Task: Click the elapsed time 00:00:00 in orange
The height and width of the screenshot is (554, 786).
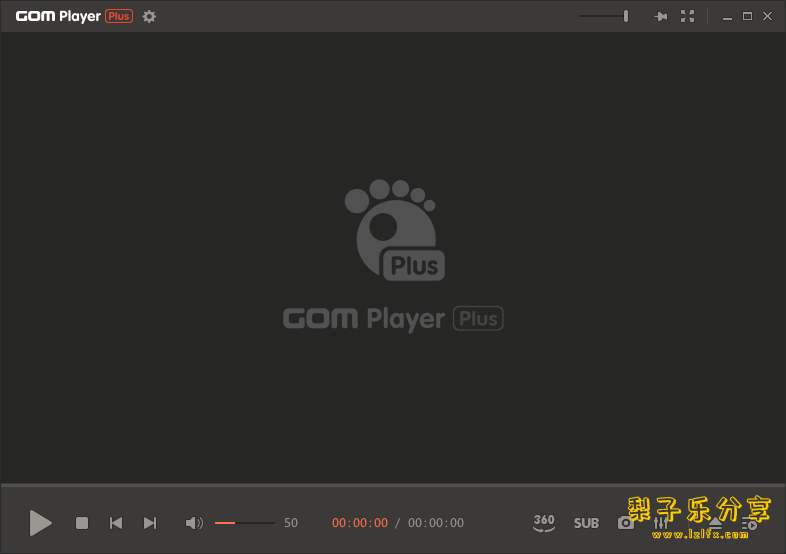Action: [x=360, y=523]
